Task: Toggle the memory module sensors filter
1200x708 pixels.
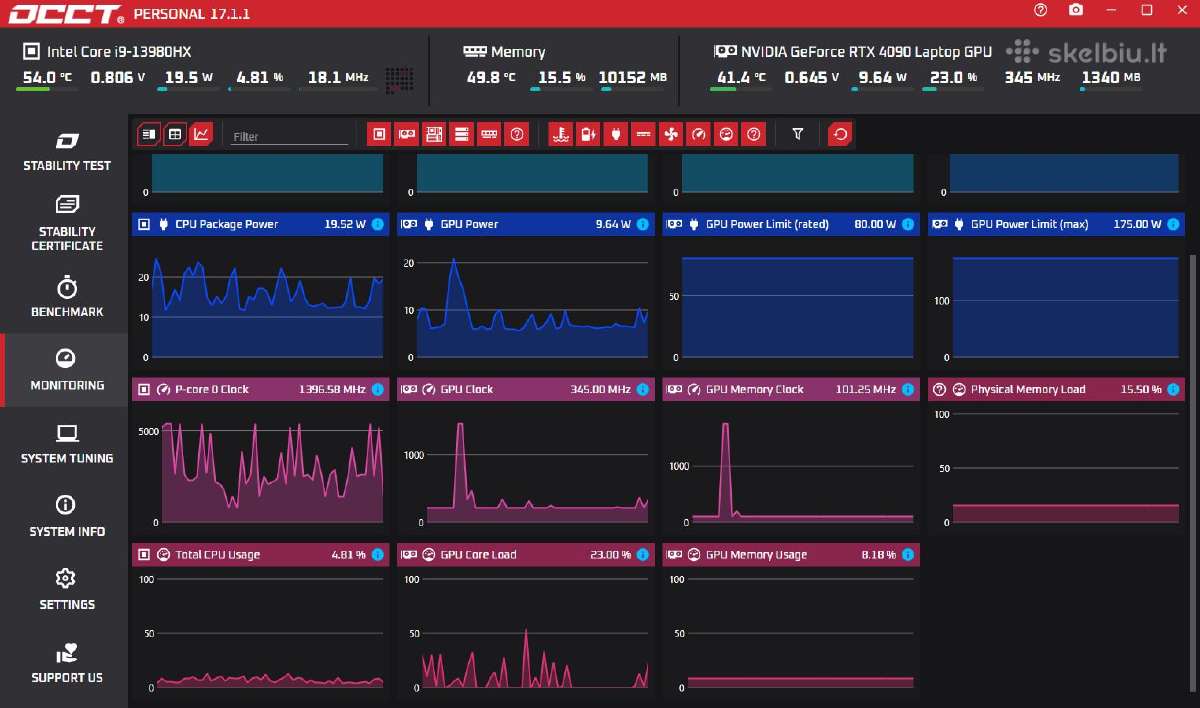Action: [489, 133]
